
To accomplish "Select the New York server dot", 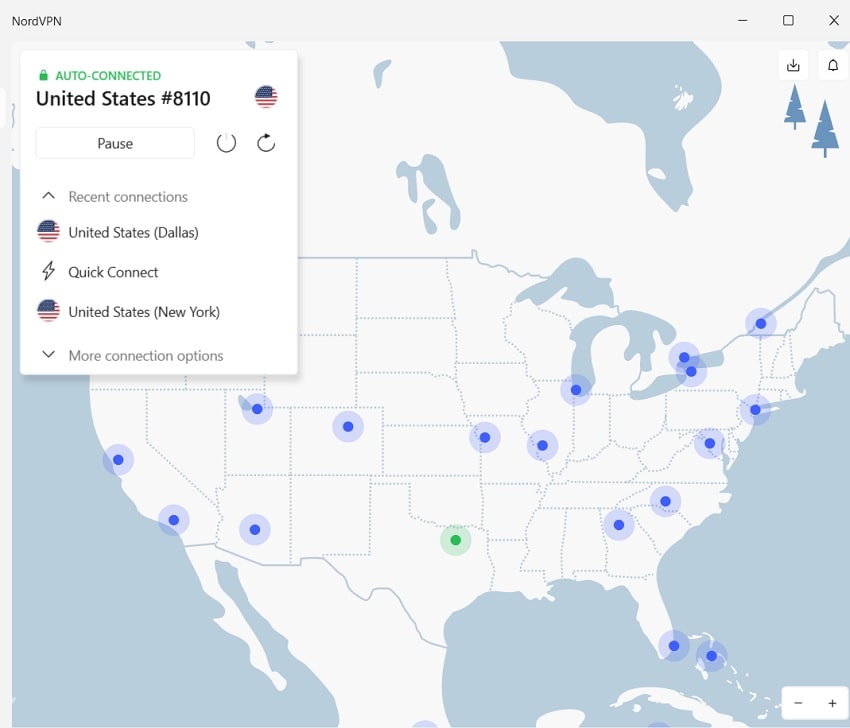I will 755,410.
